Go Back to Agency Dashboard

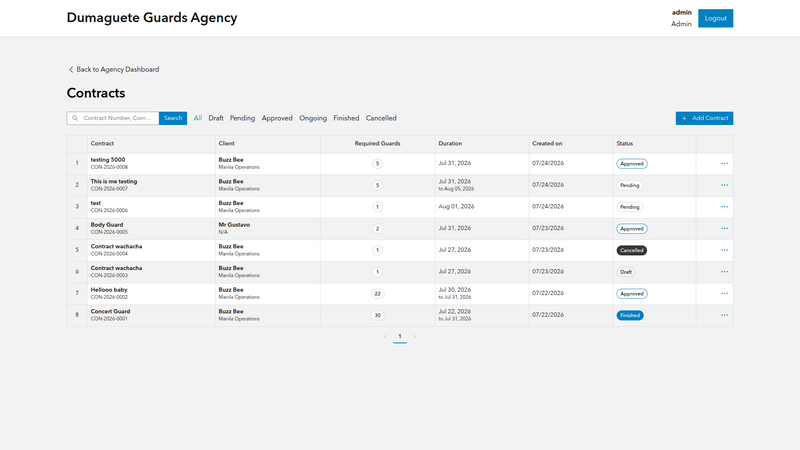(x=114, y=69)
